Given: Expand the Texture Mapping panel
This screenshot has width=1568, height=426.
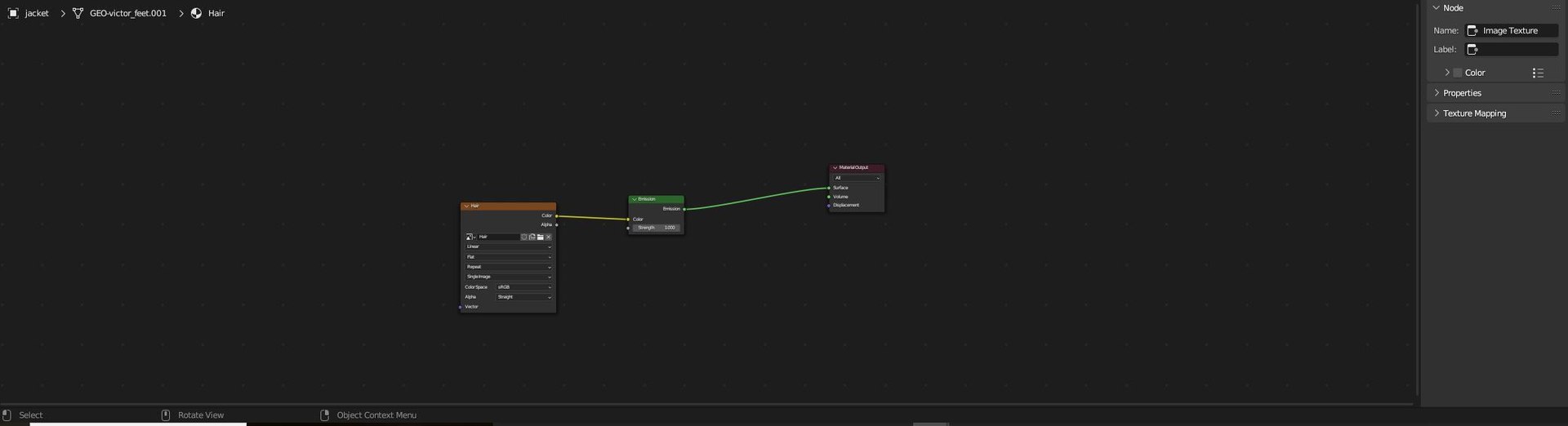Looking at the screenshot, I should 1437,113.
